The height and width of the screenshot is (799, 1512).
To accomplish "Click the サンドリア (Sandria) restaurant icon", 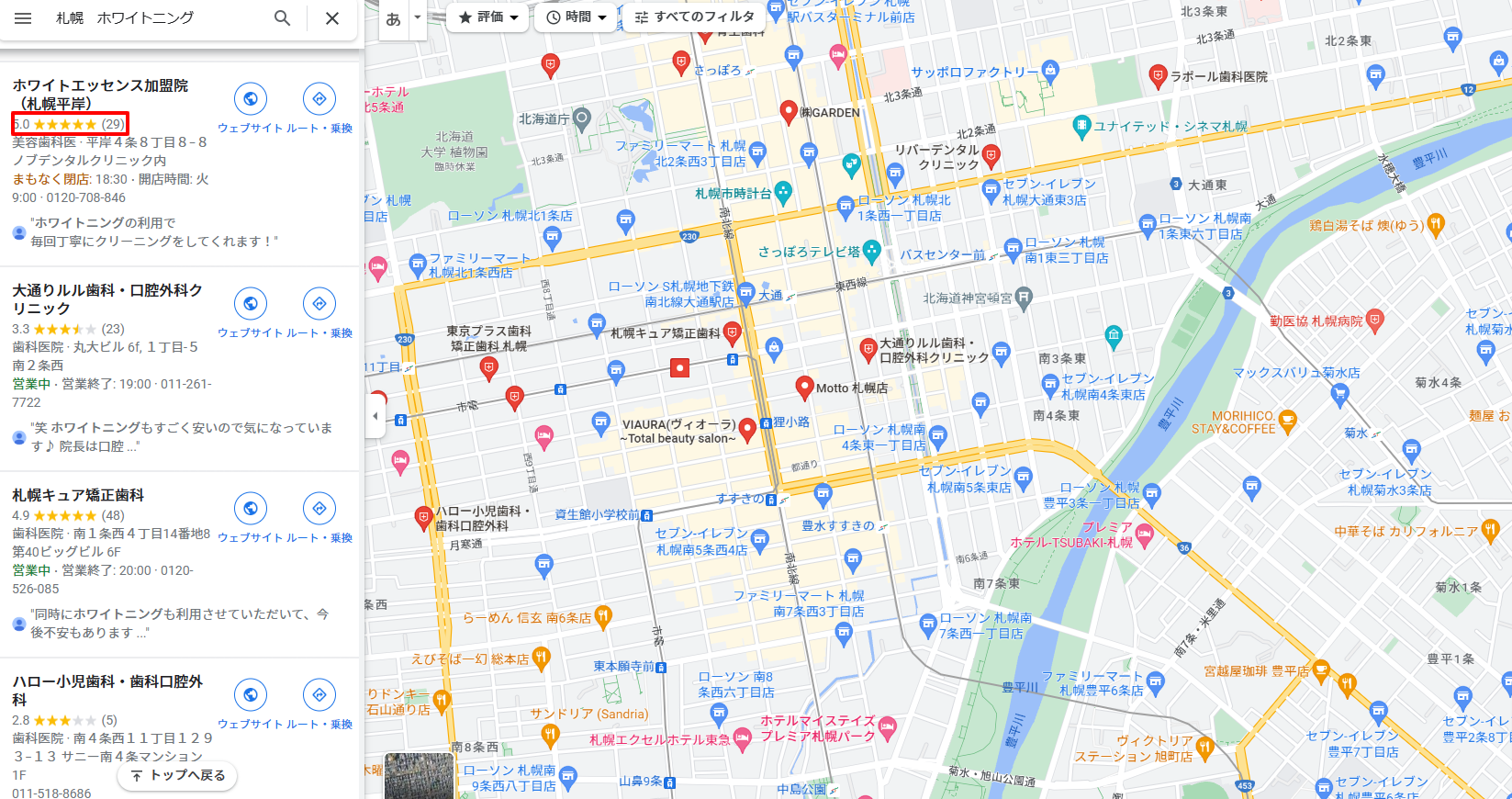I will pos(549,734).
